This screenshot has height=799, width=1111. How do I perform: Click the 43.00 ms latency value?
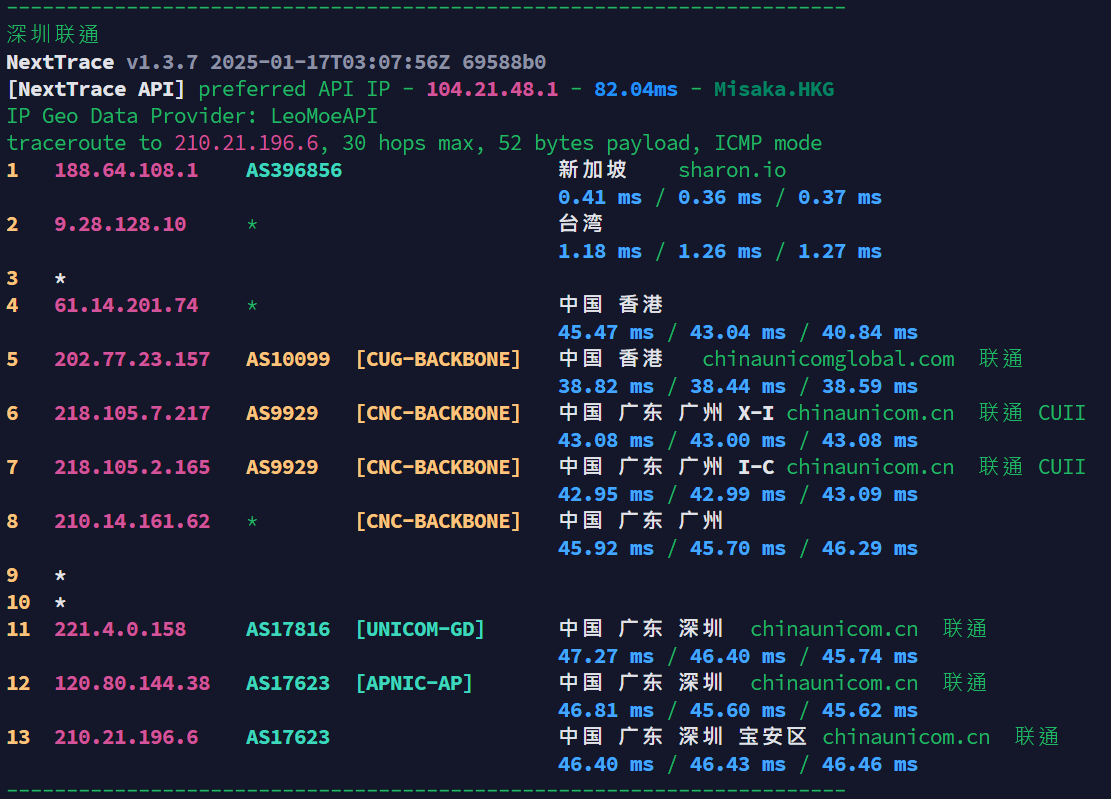click(738, 441)
